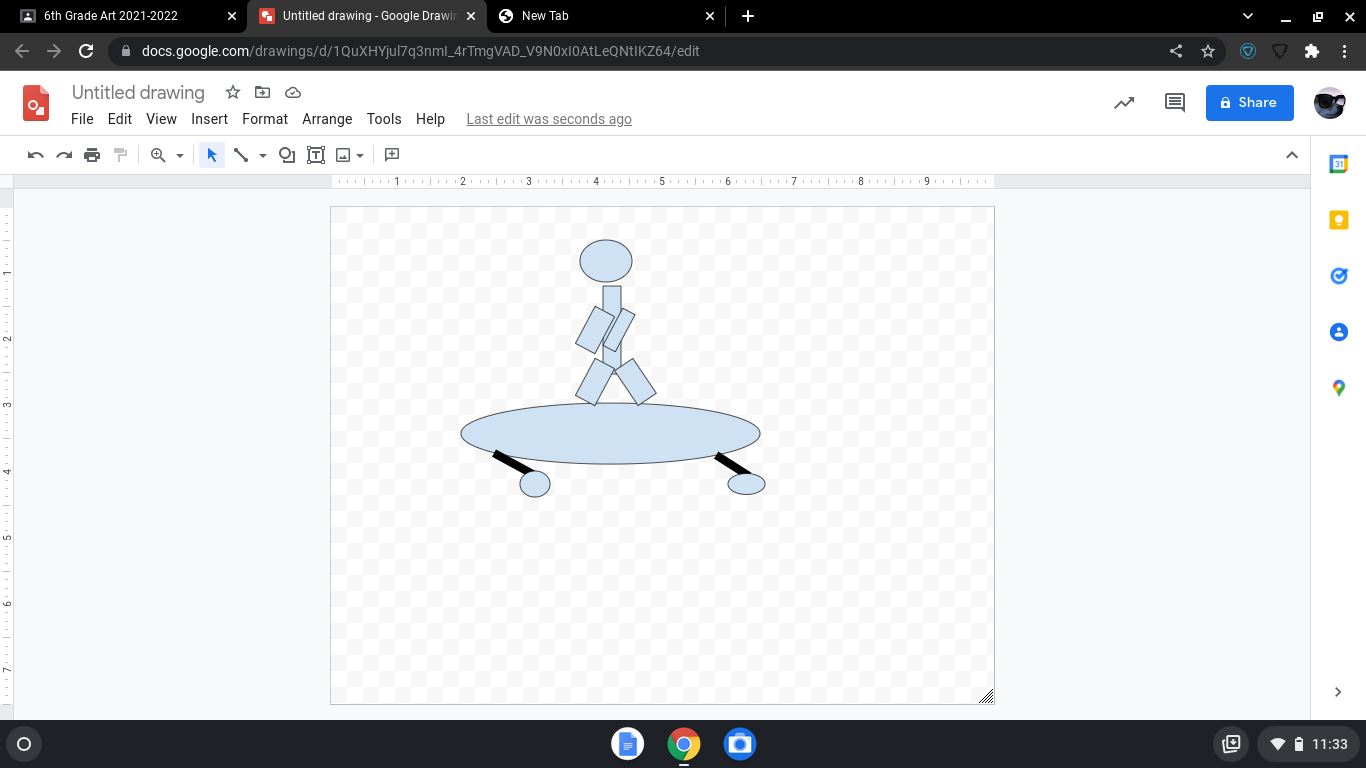The height and width of the screenshot is (768, 1366).
Task: Hide the menus with collapse arrow
Action: coord(1291,155)
